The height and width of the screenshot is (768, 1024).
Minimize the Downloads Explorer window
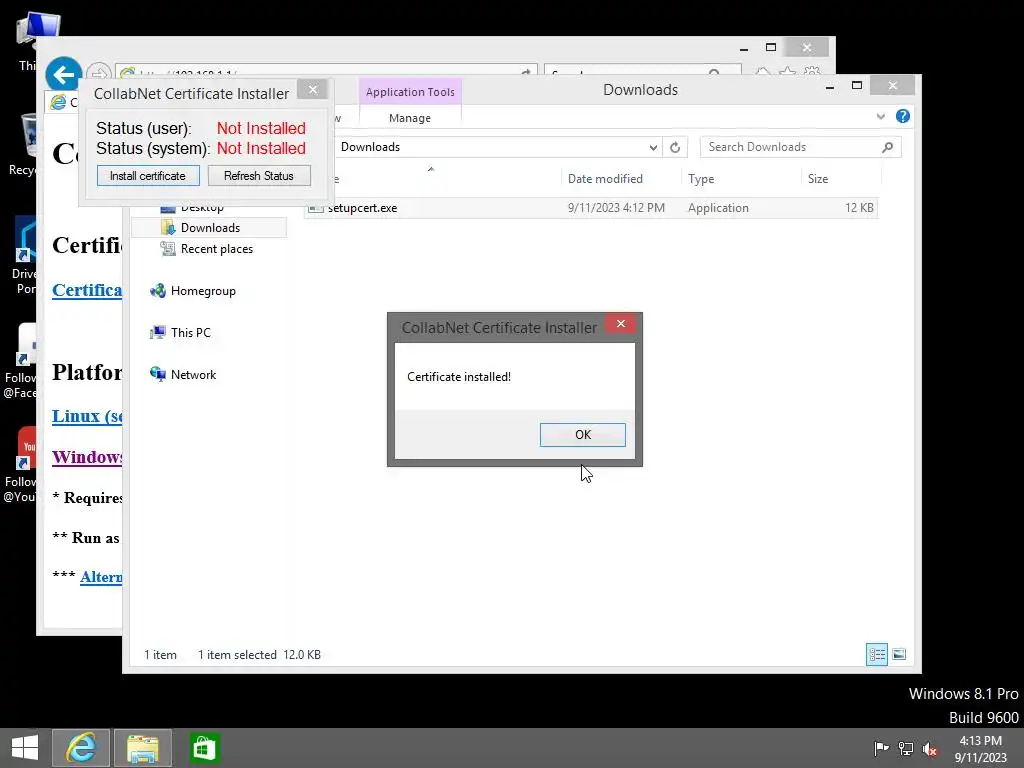point(830,86)
